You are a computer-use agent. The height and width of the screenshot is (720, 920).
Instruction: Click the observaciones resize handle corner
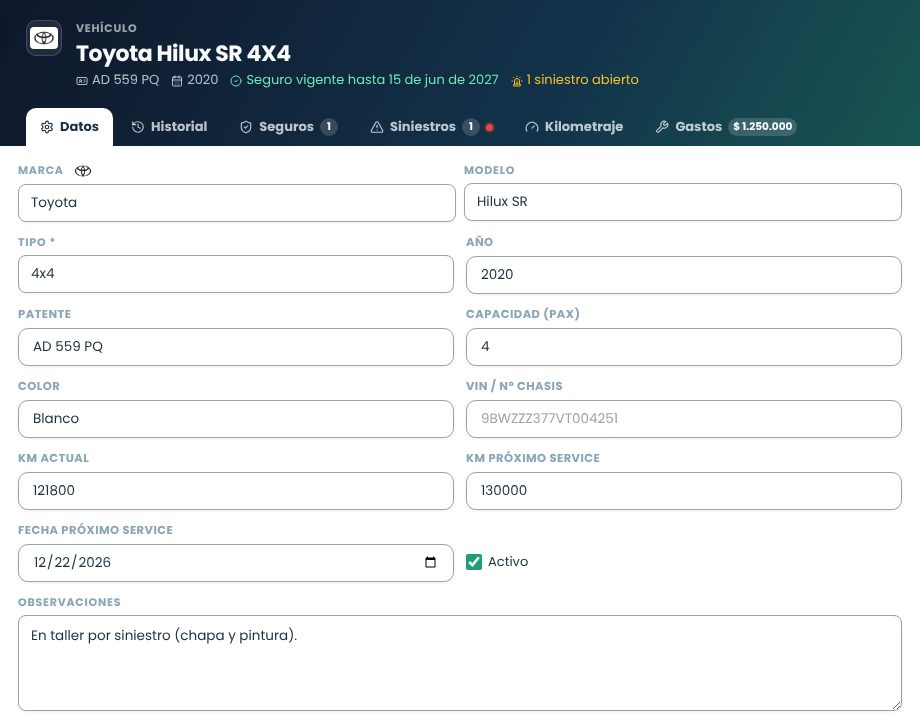pos(896,705)
